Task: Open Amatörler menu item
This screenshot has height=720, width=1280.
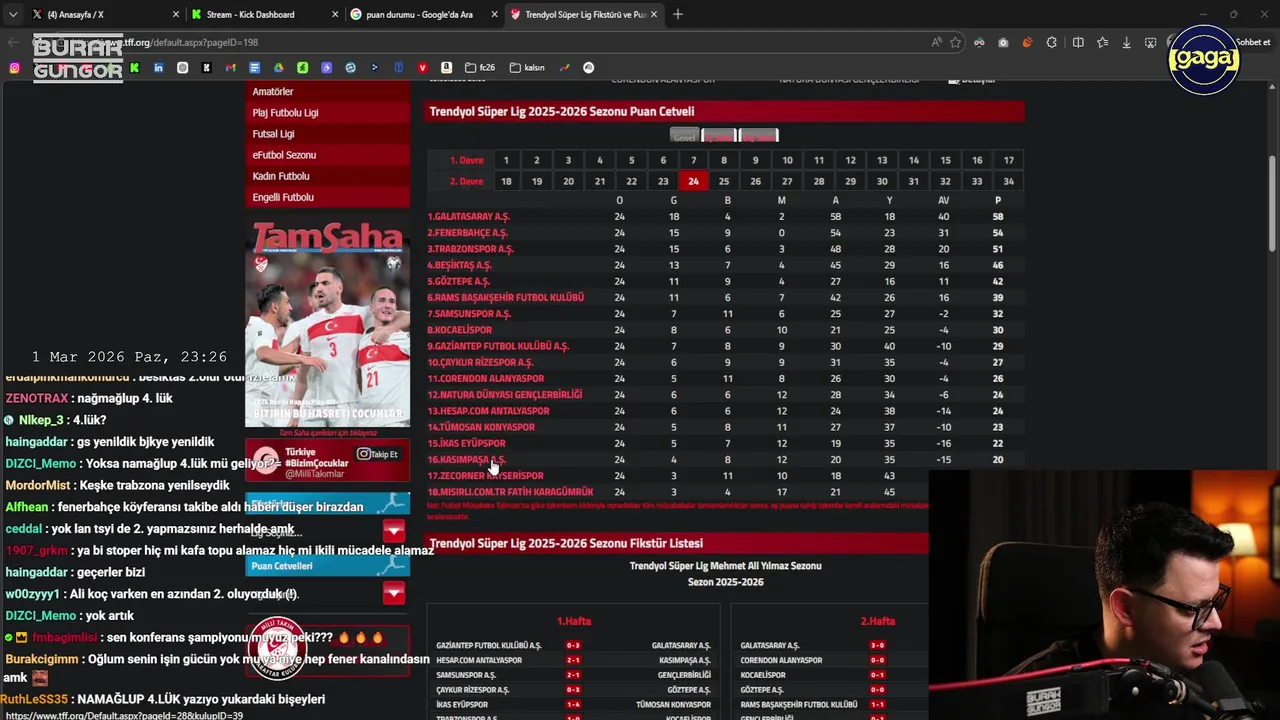Action: click(x=327, y=92)
